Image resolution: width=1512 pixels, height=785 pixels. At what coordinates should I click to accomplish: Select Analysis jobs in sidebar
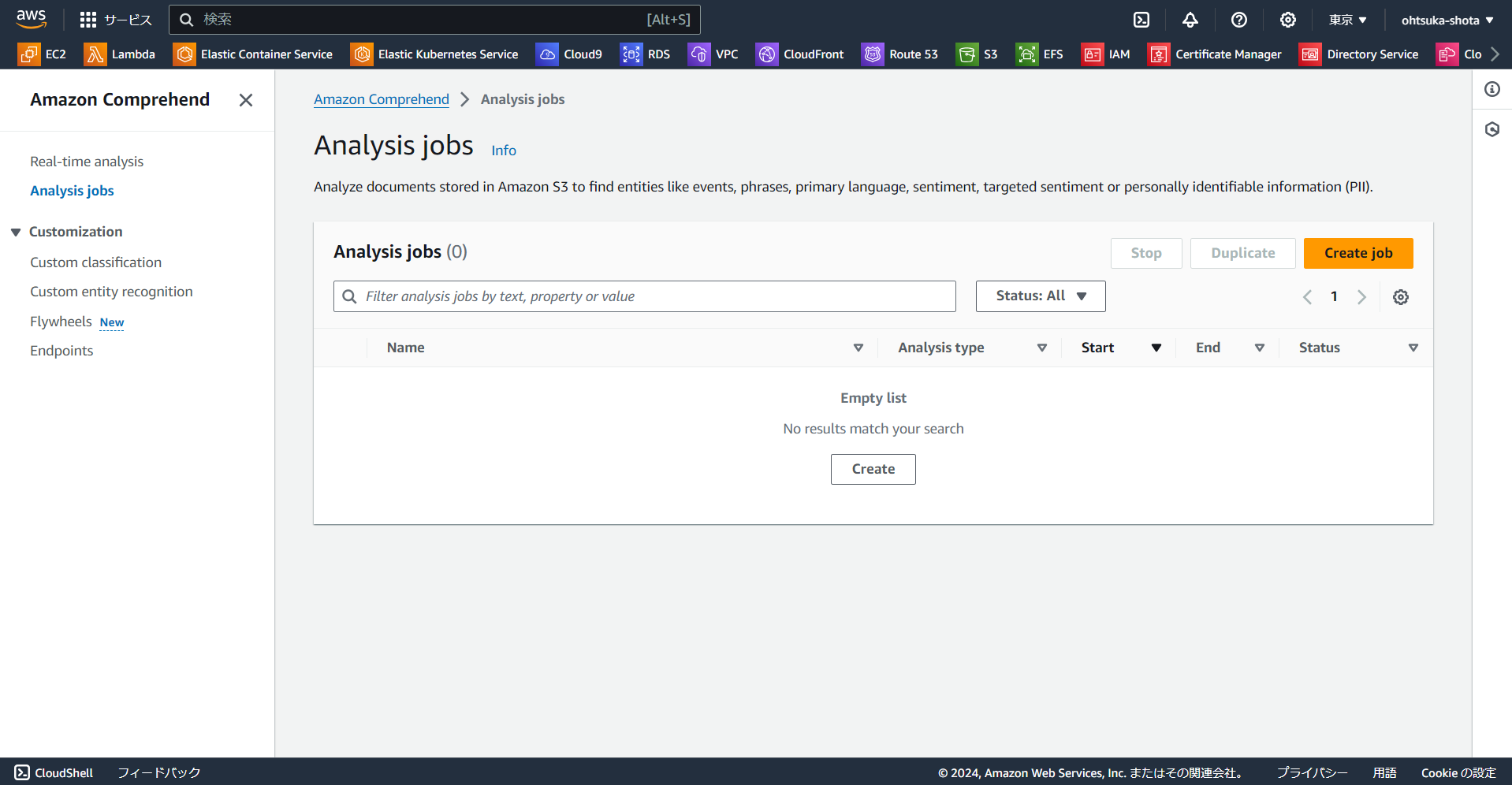point(72,191)
